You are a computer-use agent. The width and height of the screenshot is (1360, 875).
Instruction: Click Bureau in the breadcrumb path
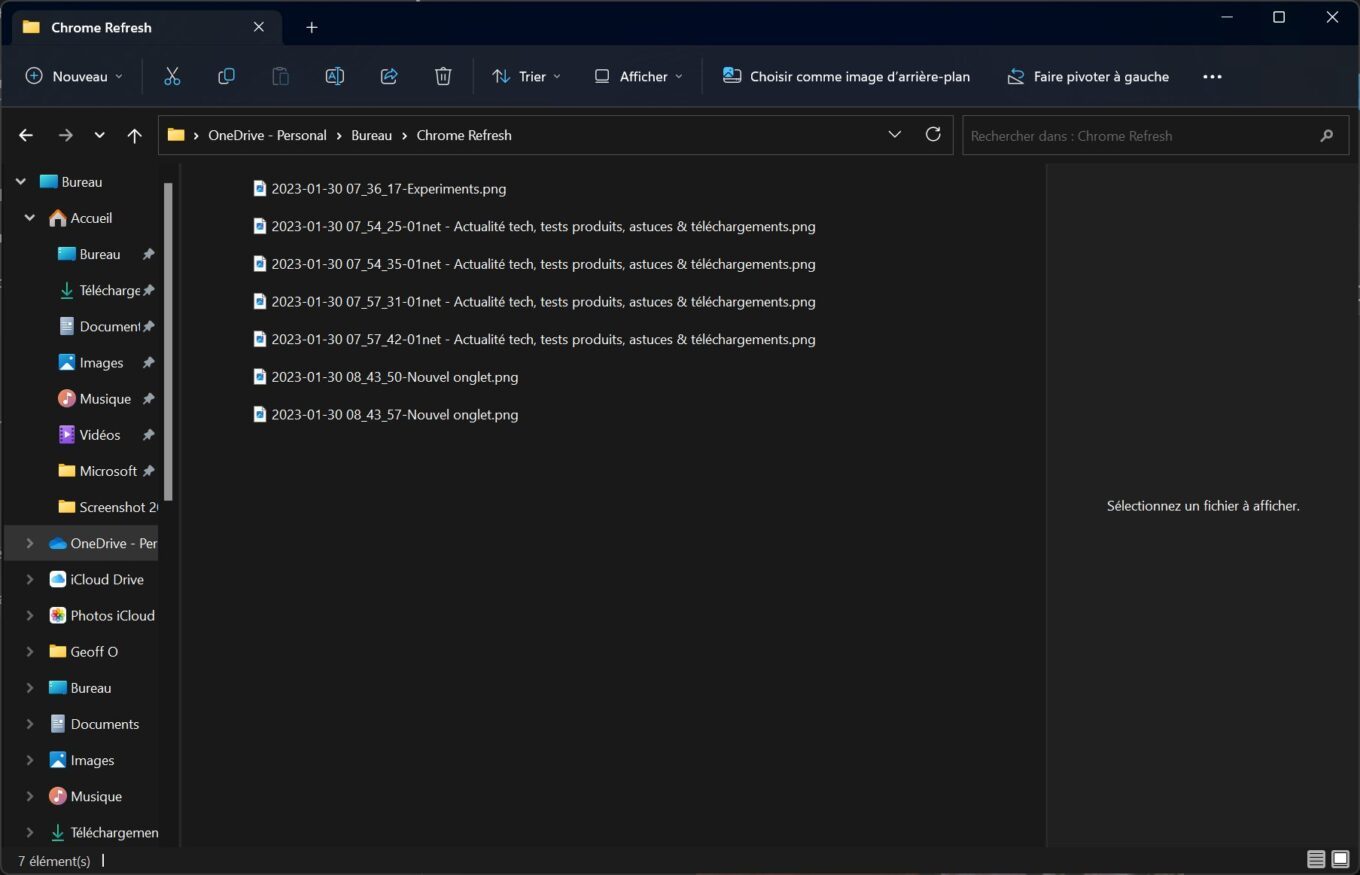pyautogui.click(x=371, y=135)
